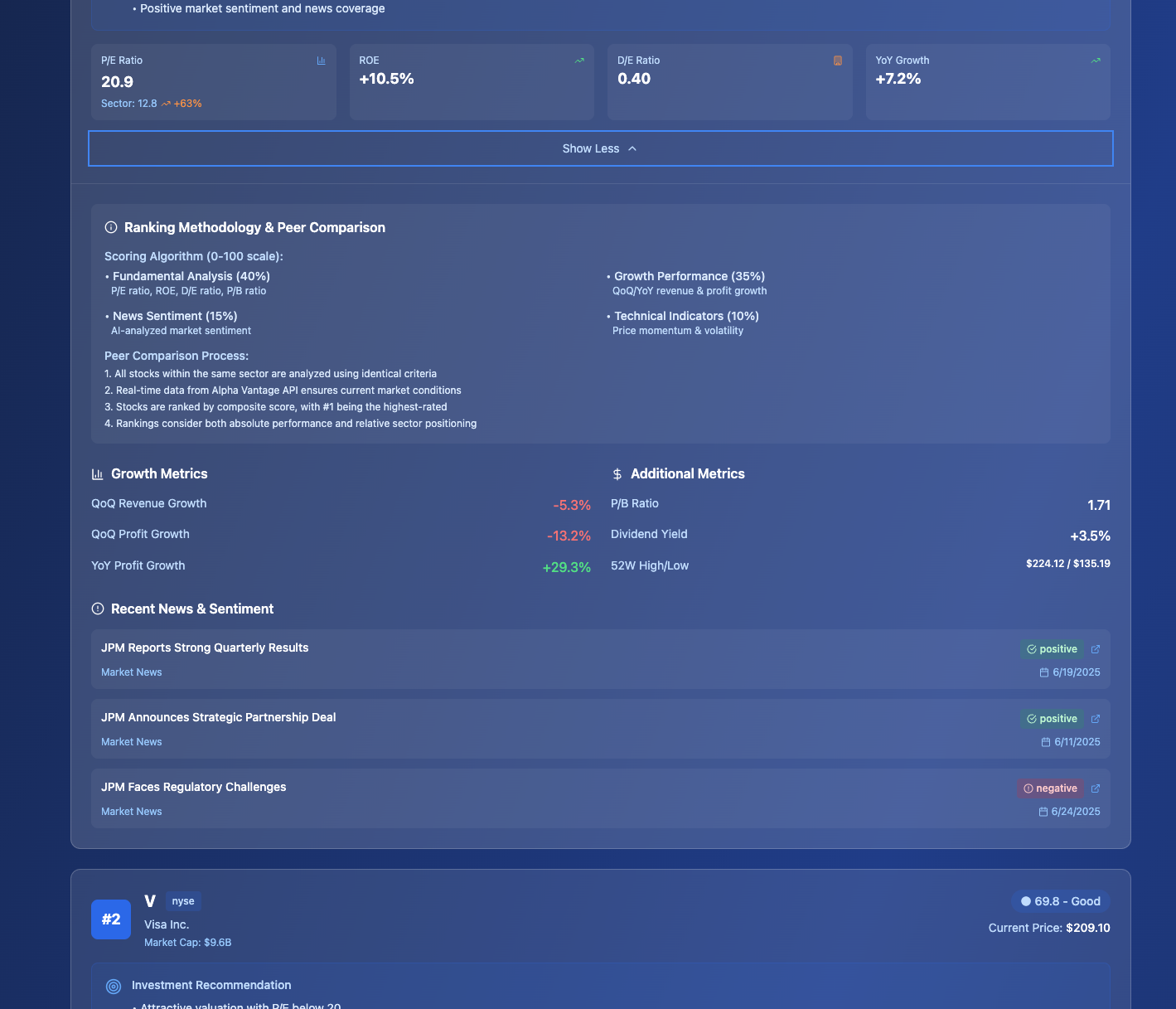Click the trending icon in YoY Growth card

(x=1096, y=61)
